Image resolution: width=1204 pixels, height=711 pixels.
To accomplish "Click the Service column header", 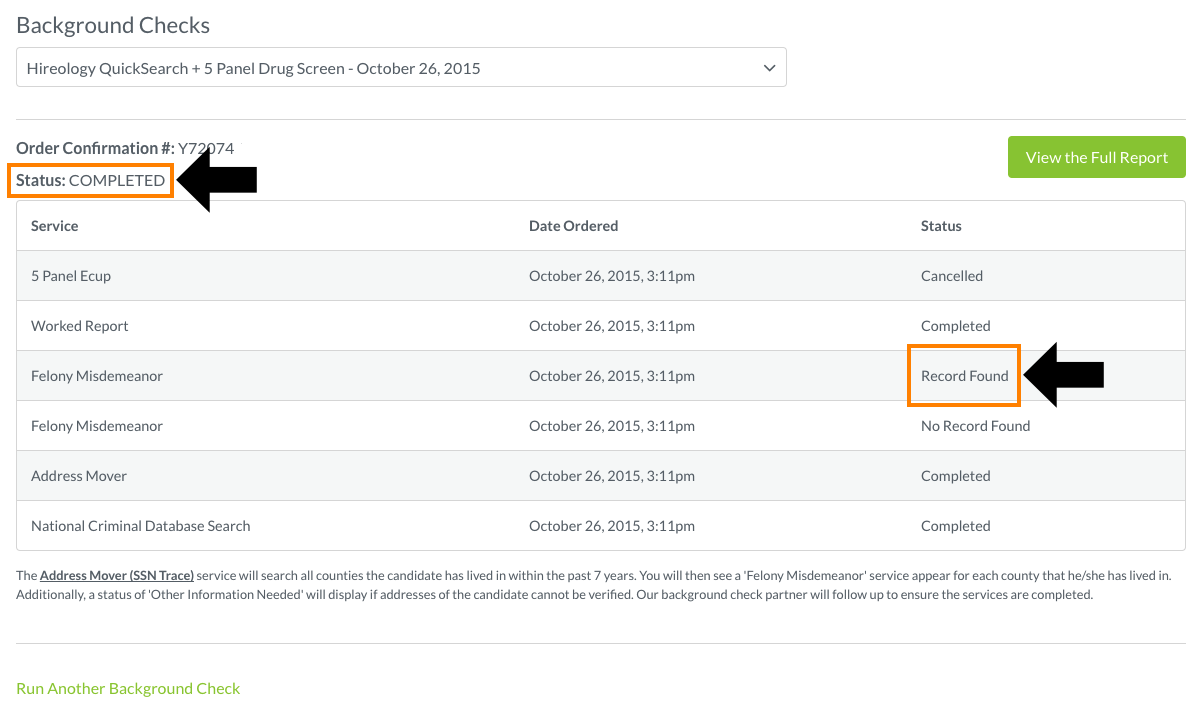I will 54,226.
